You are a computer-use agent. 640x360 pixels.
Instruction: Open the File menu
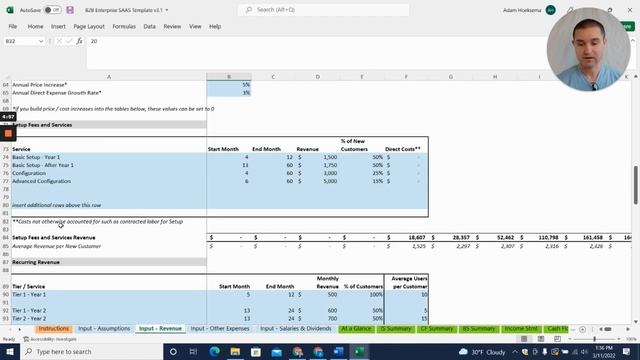tap(13, 27)
